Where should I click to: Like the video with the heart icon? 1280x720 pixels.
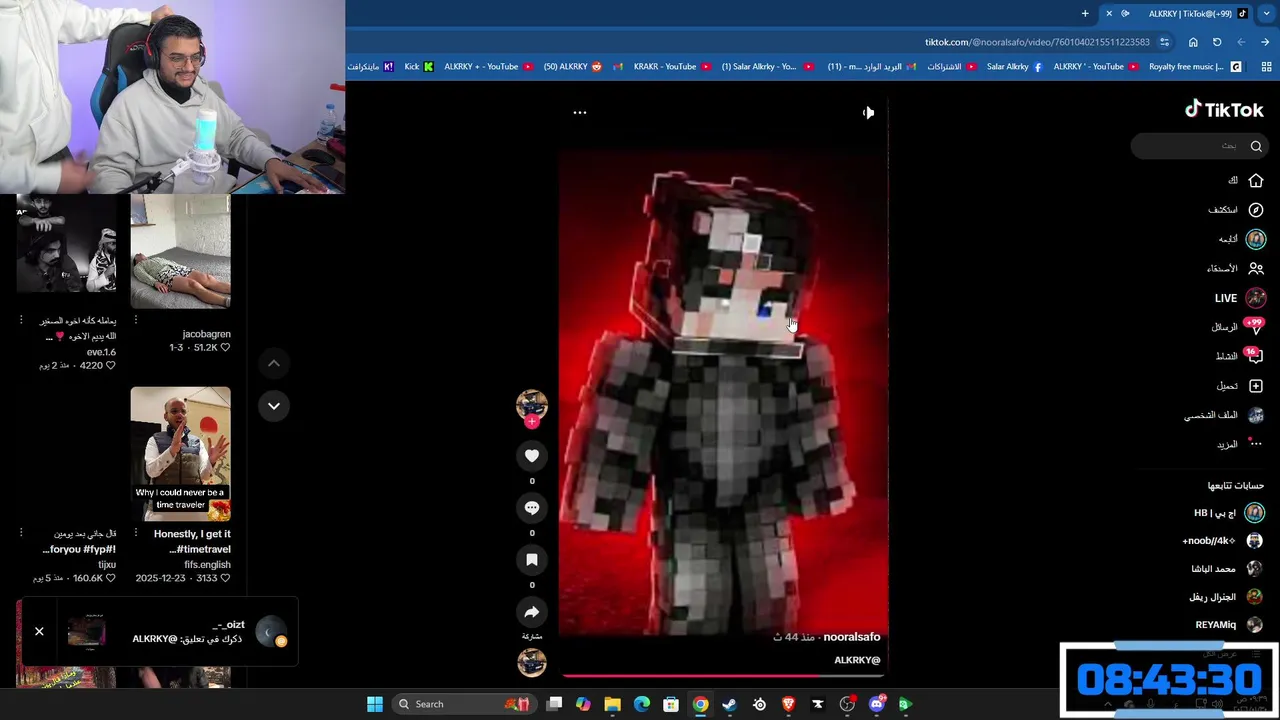point(532,456)
